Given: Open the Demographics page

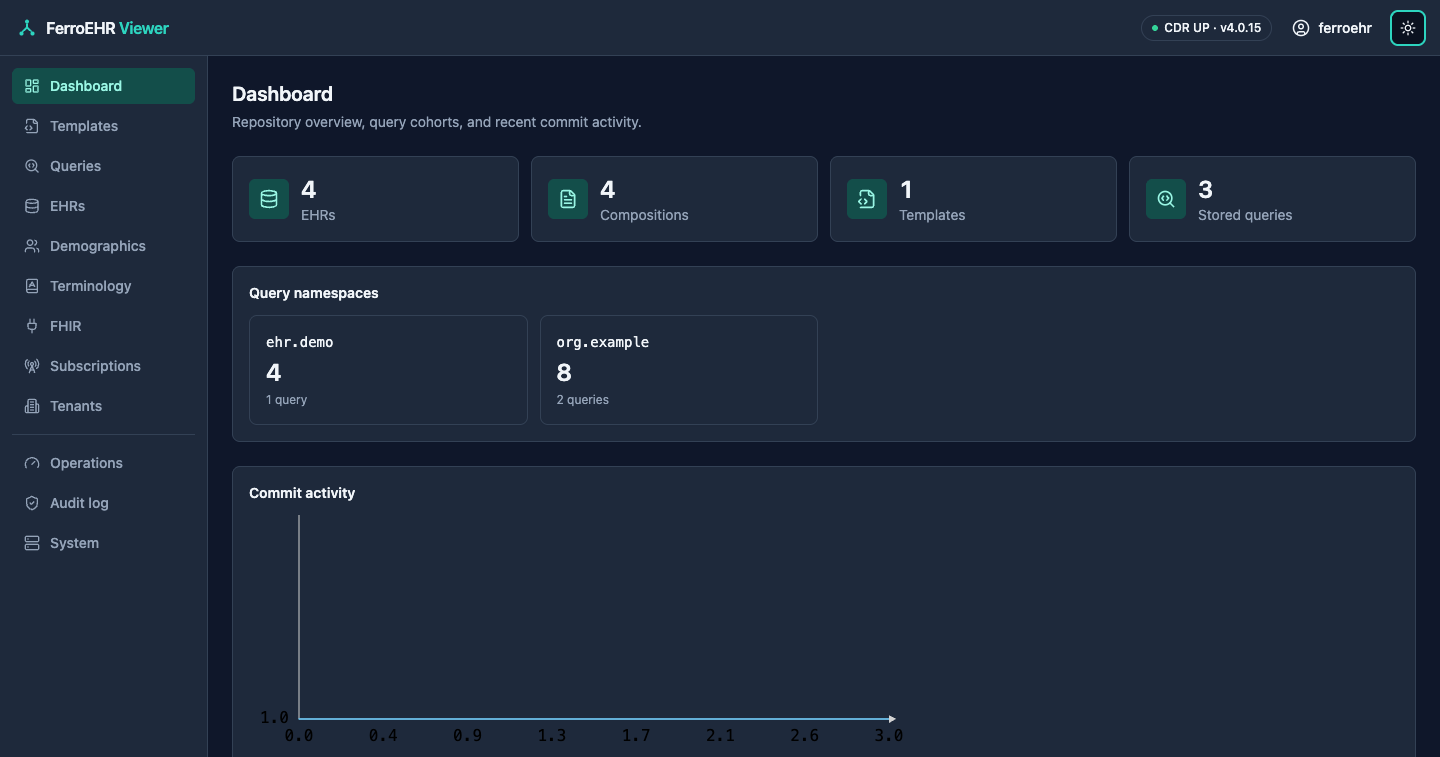Looking at the screenshot, I should pyautogui.click(x=103, y=246).
